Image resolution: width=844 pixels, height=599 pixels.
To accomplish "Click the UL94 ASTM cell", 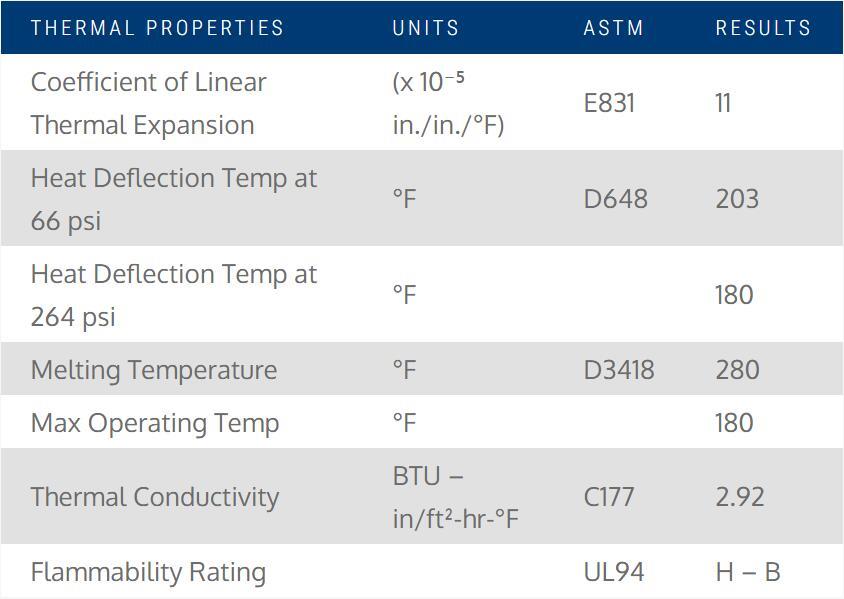I will (614, 572).
